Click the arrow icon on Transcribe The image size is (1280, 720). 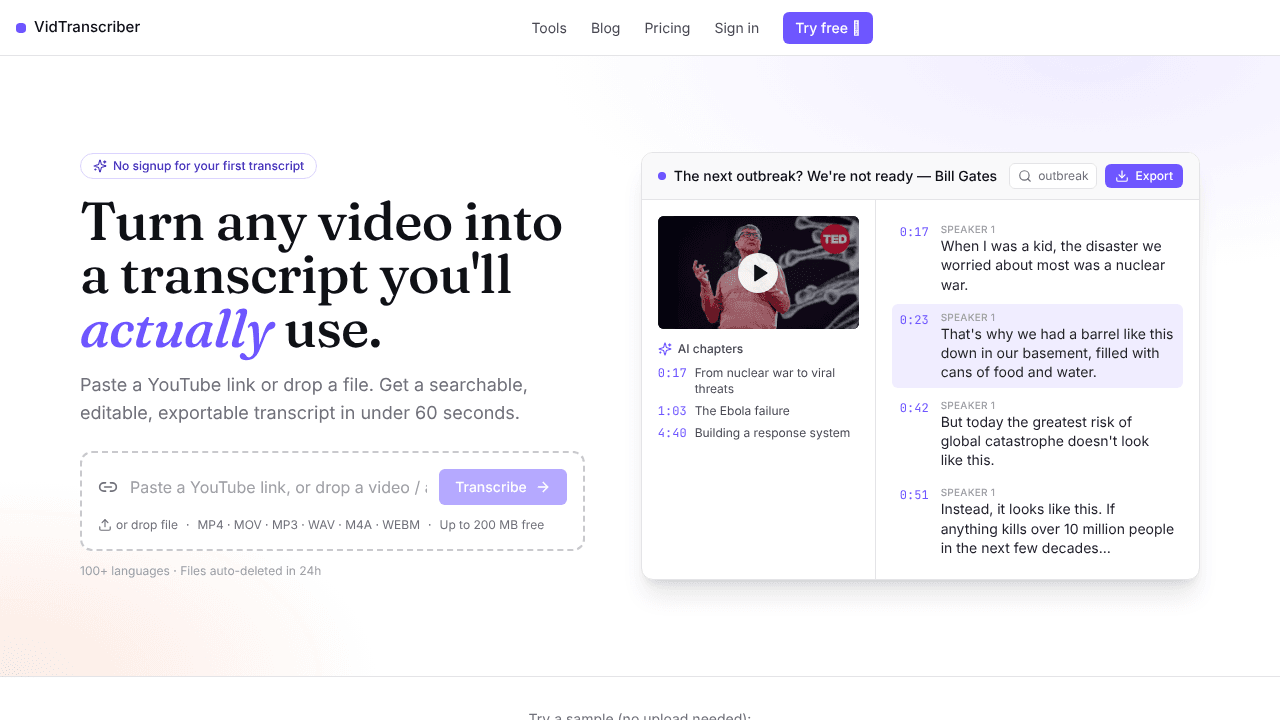(x=543, y=487)
